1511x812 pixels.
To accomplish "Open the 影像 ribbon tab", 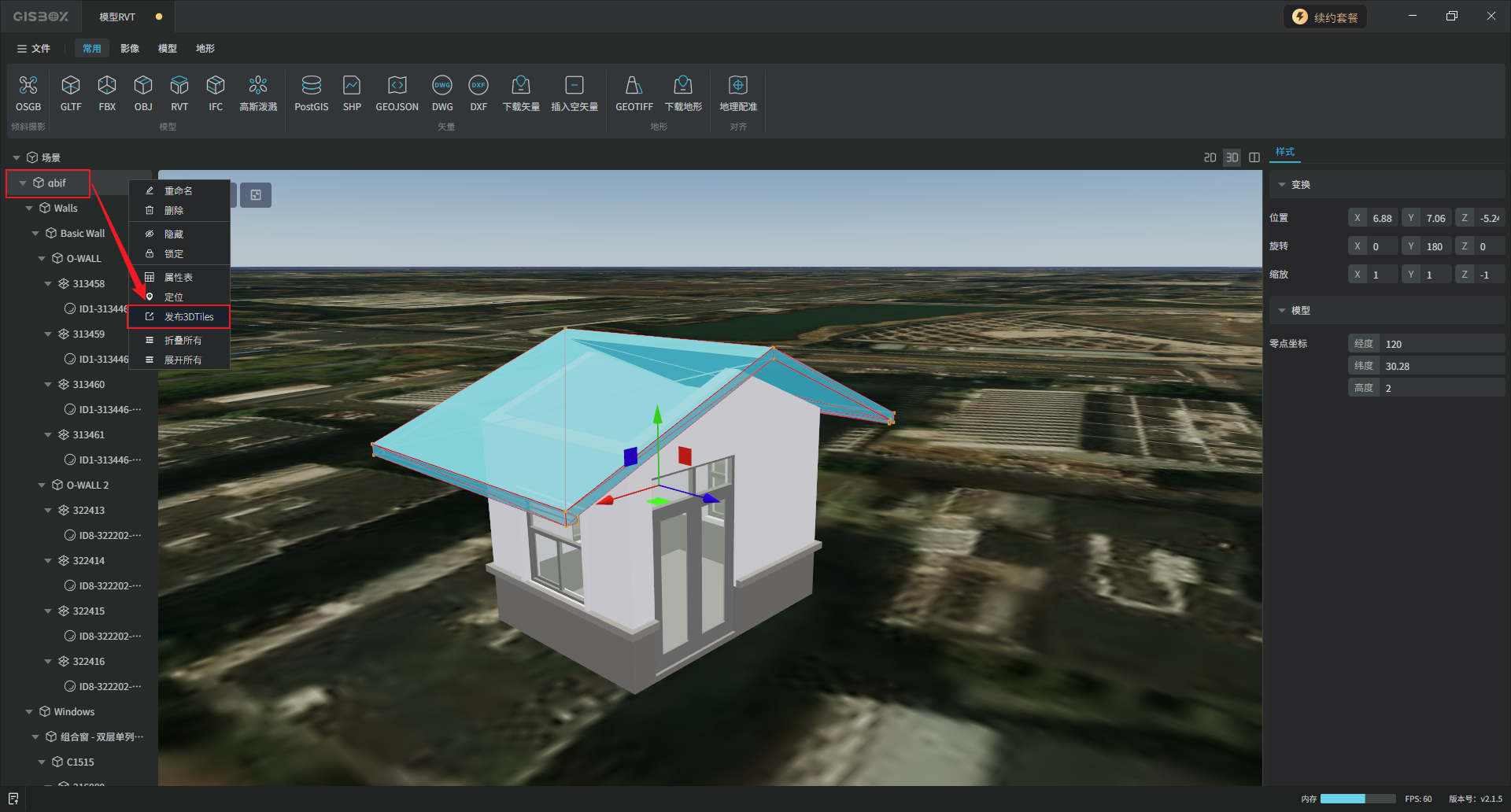I will point(130,49).
